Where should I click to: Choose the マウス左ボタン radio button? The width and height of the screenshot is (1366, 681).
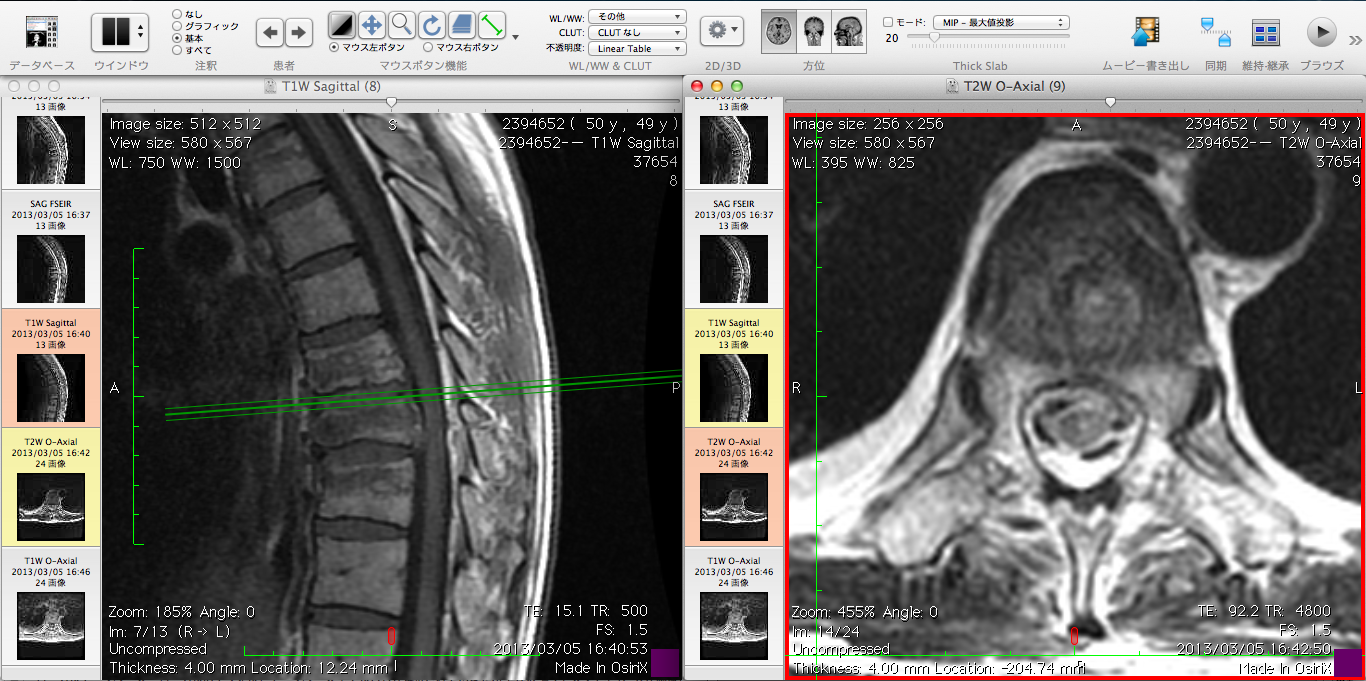tap(334, 47)
